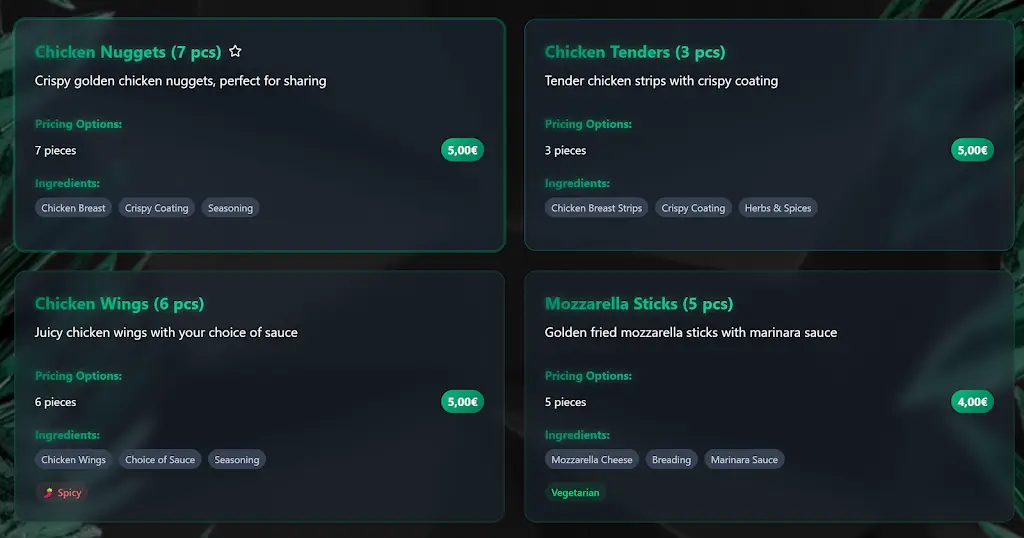The image size is (1024, 538).
Task: Click the chili pepper Spicy tag
Action: [x=62, y=493]
